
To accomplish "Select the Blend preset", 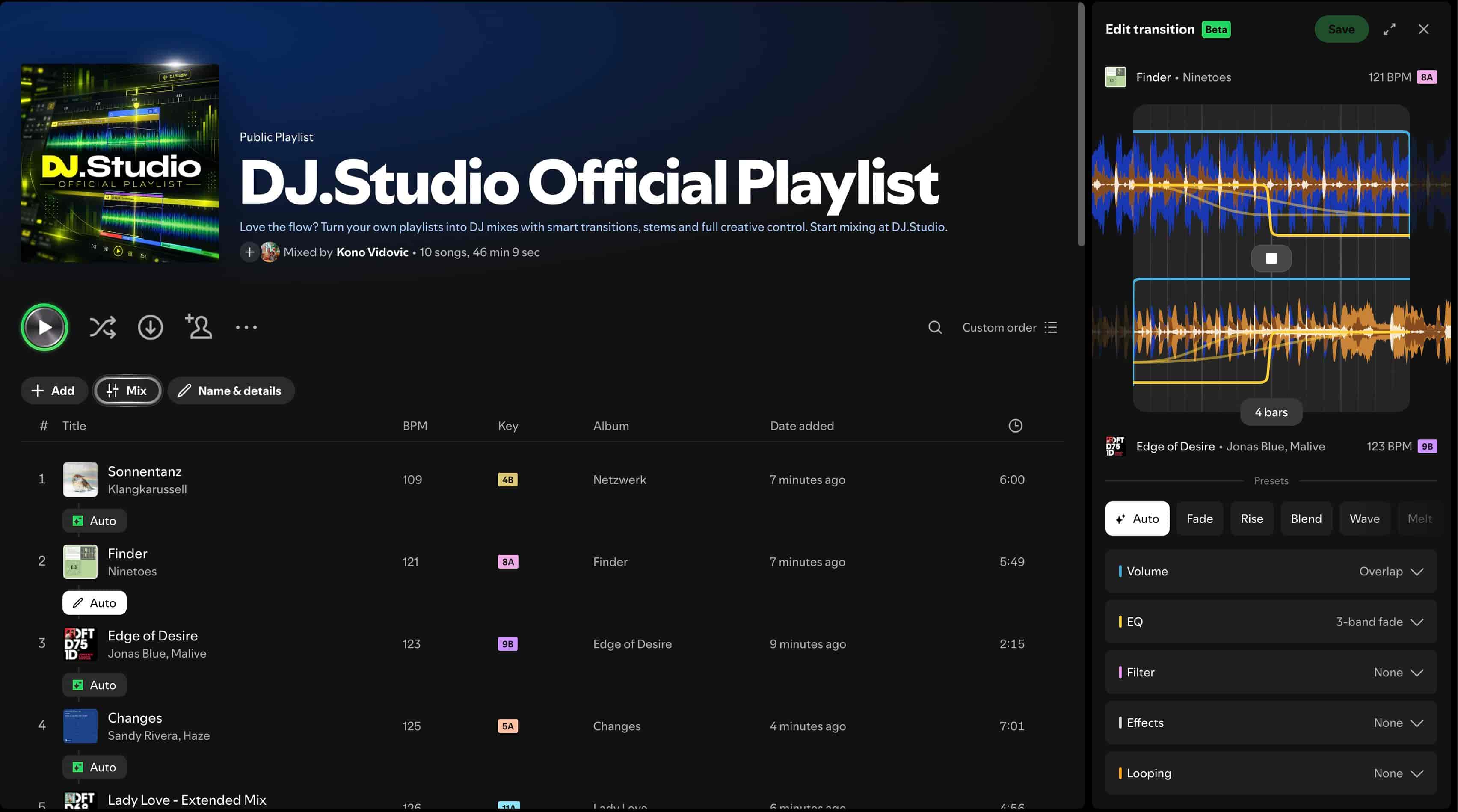I will [x=1306, y=519].
